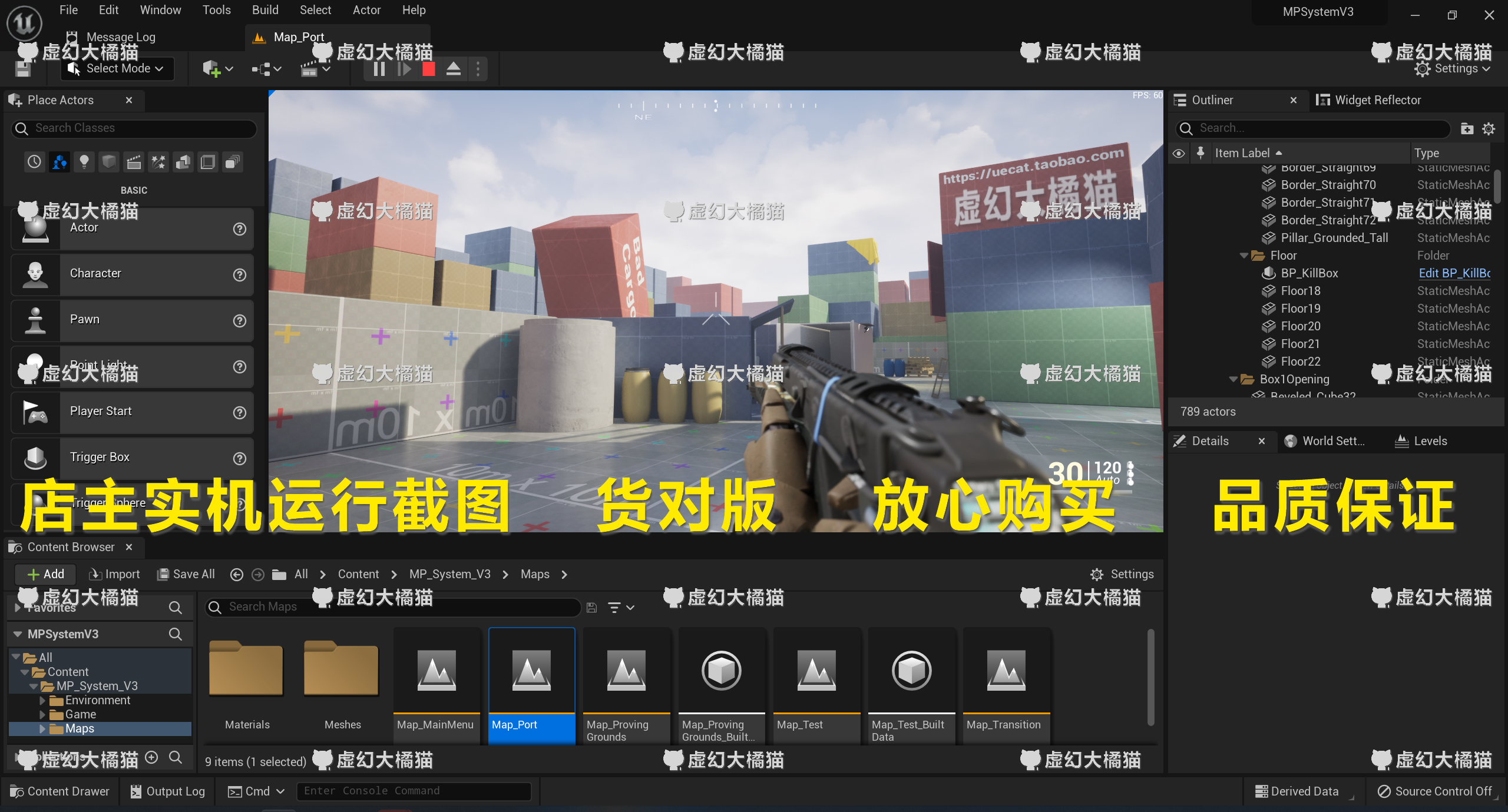Screen dimensions: 1508x812
Task: Open the Content Drawer
Action: (60, 791)
